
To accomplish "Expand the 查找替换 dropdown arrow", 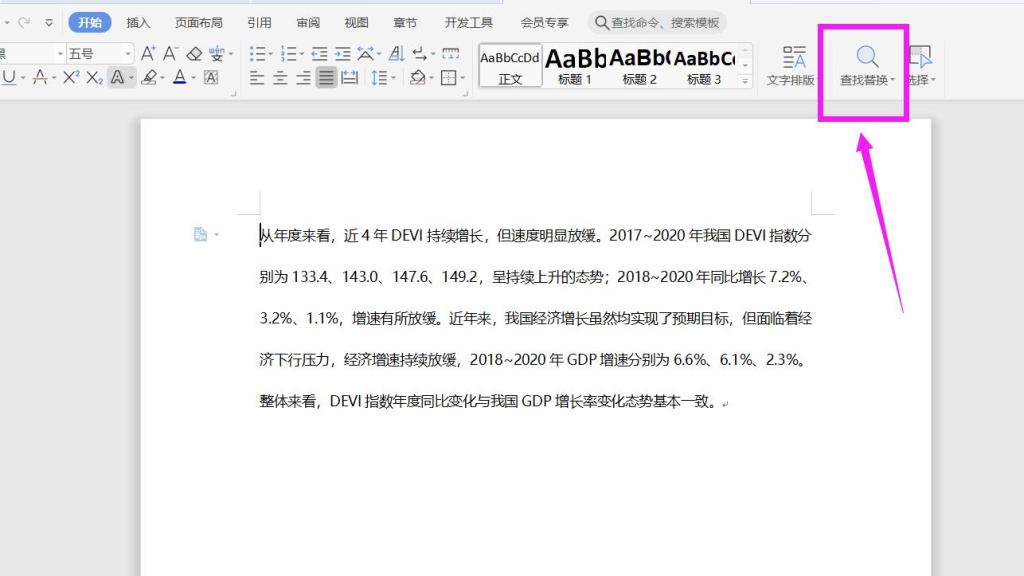I will [x=893, y=80].
